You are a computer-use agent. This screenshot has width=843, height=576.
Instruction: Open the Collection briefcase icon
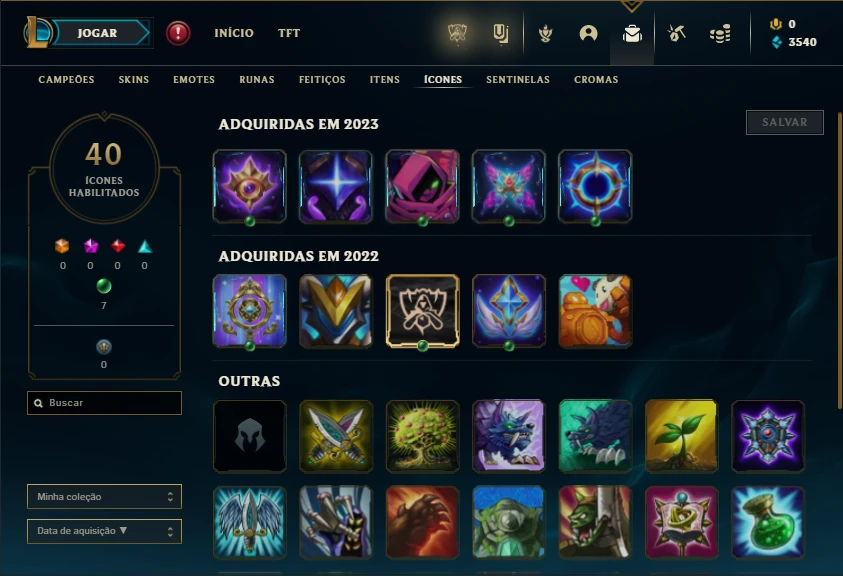click(632, 34)
